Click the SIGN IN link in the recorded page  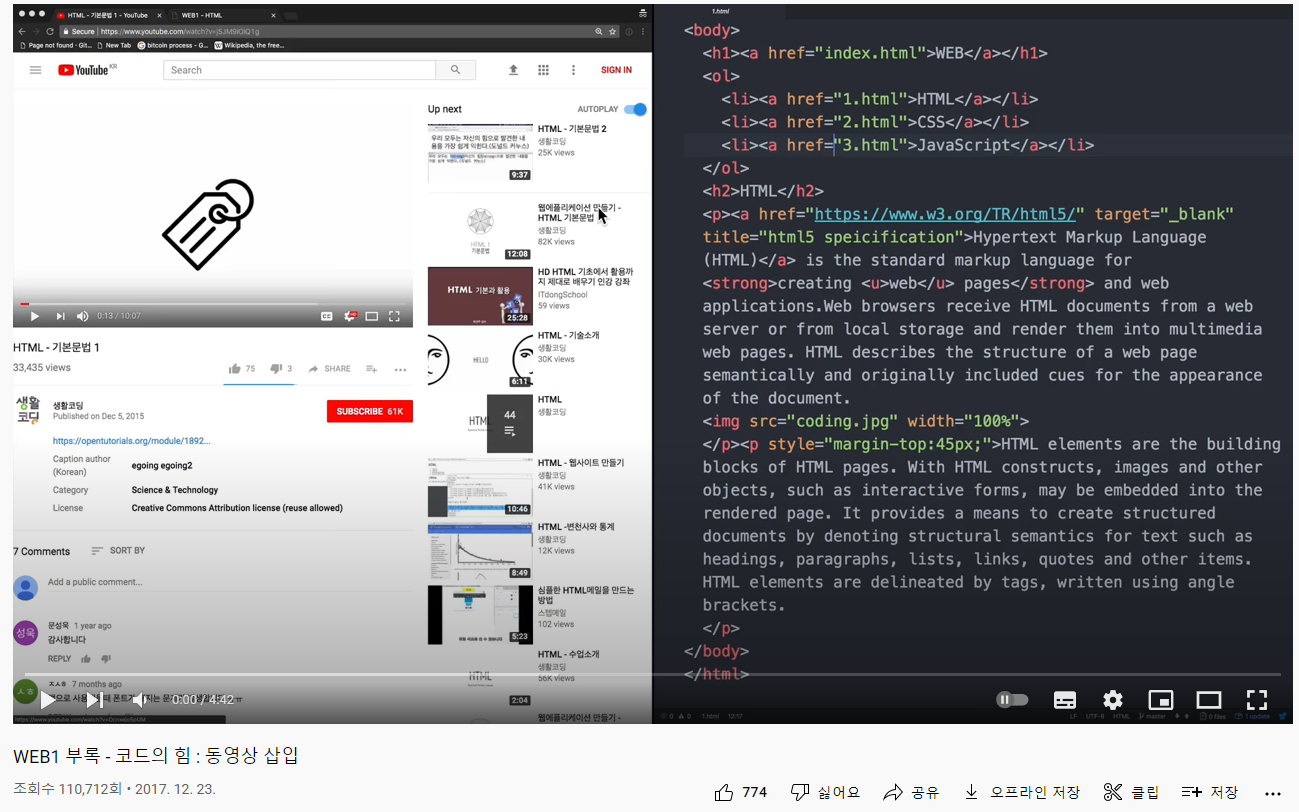click(x=616, y=70)
